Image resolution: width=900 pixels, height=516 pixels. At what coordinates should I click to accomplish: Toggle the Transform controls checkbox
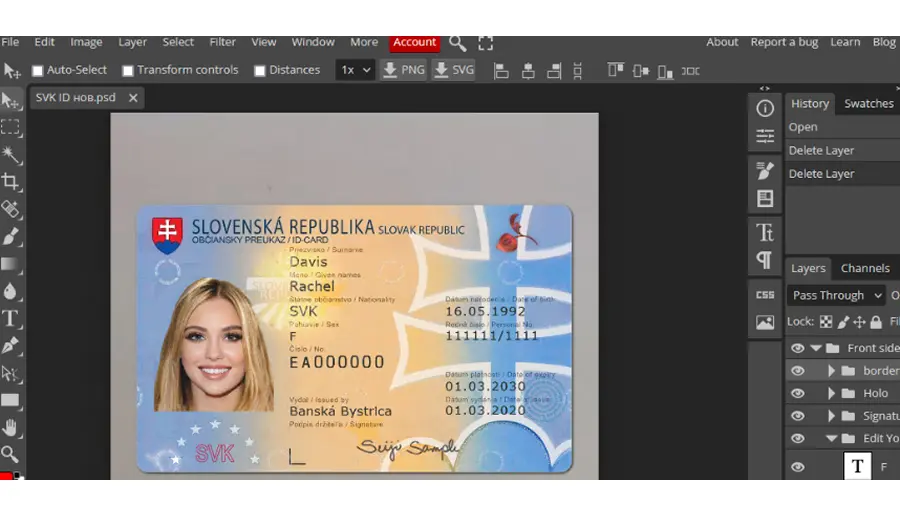128,71
